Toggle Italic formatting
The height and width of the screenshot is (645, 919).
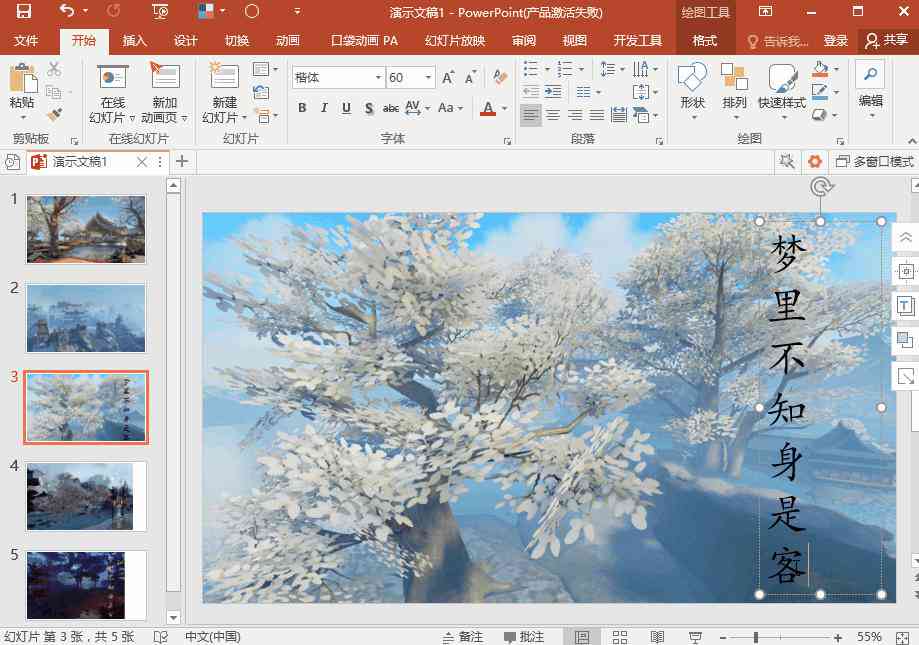tap(324, 108)
